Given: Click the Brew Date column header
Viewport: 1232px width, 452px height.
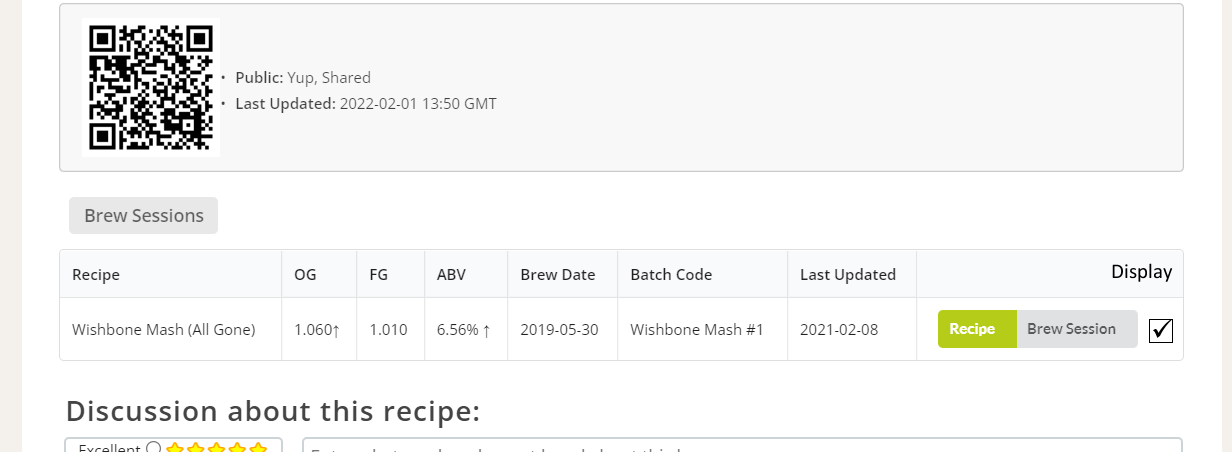Looking at the screenshot, I should [558, 274].
